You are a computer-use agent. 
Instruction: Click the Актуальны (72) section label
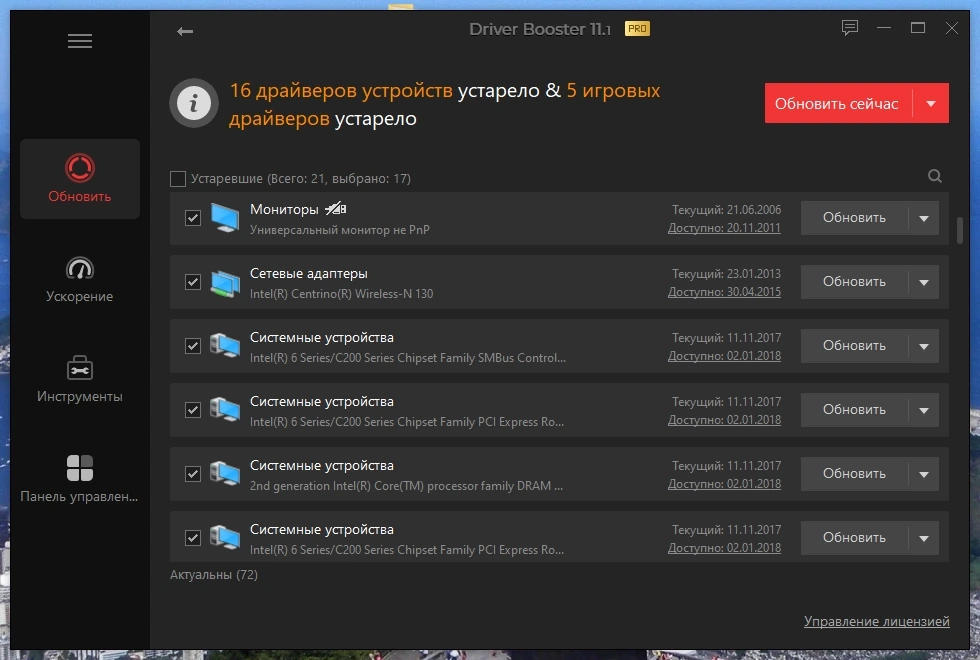coord(214,574)
